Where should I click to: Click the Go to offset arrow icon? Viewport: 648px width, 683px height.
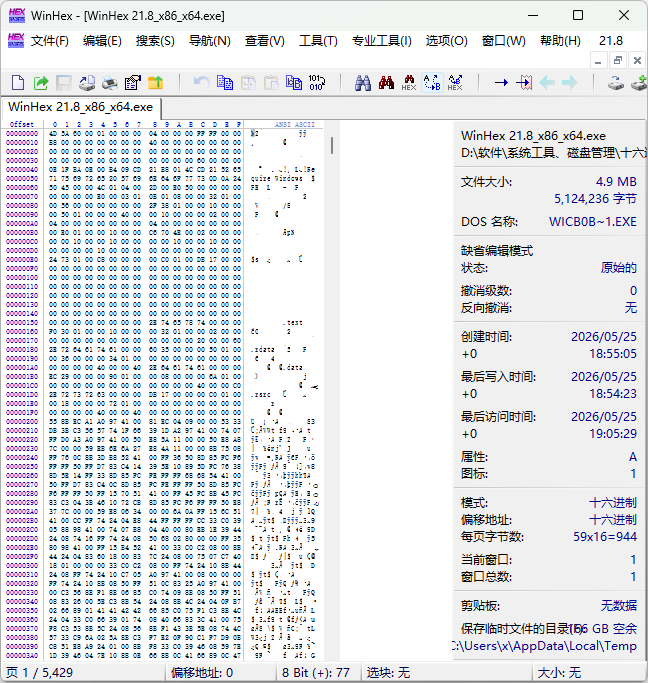pyautogui.click(x=501, y=82)
